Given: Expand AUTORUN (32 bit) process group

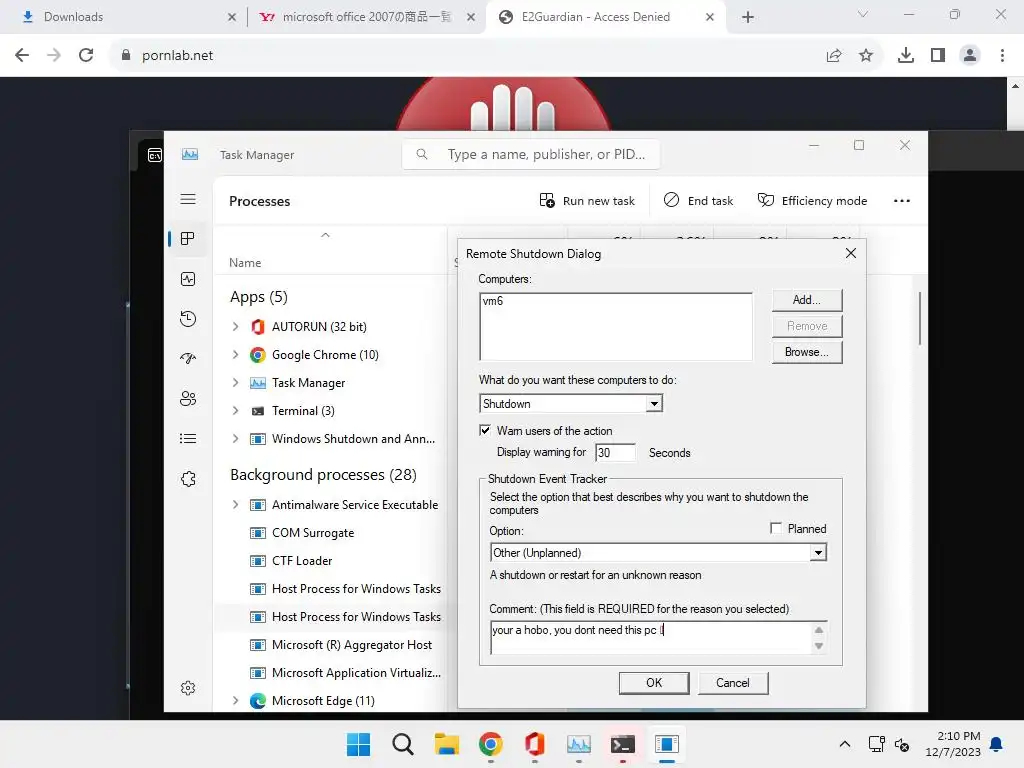Looking at the screenshot, I should click(236, 327).
